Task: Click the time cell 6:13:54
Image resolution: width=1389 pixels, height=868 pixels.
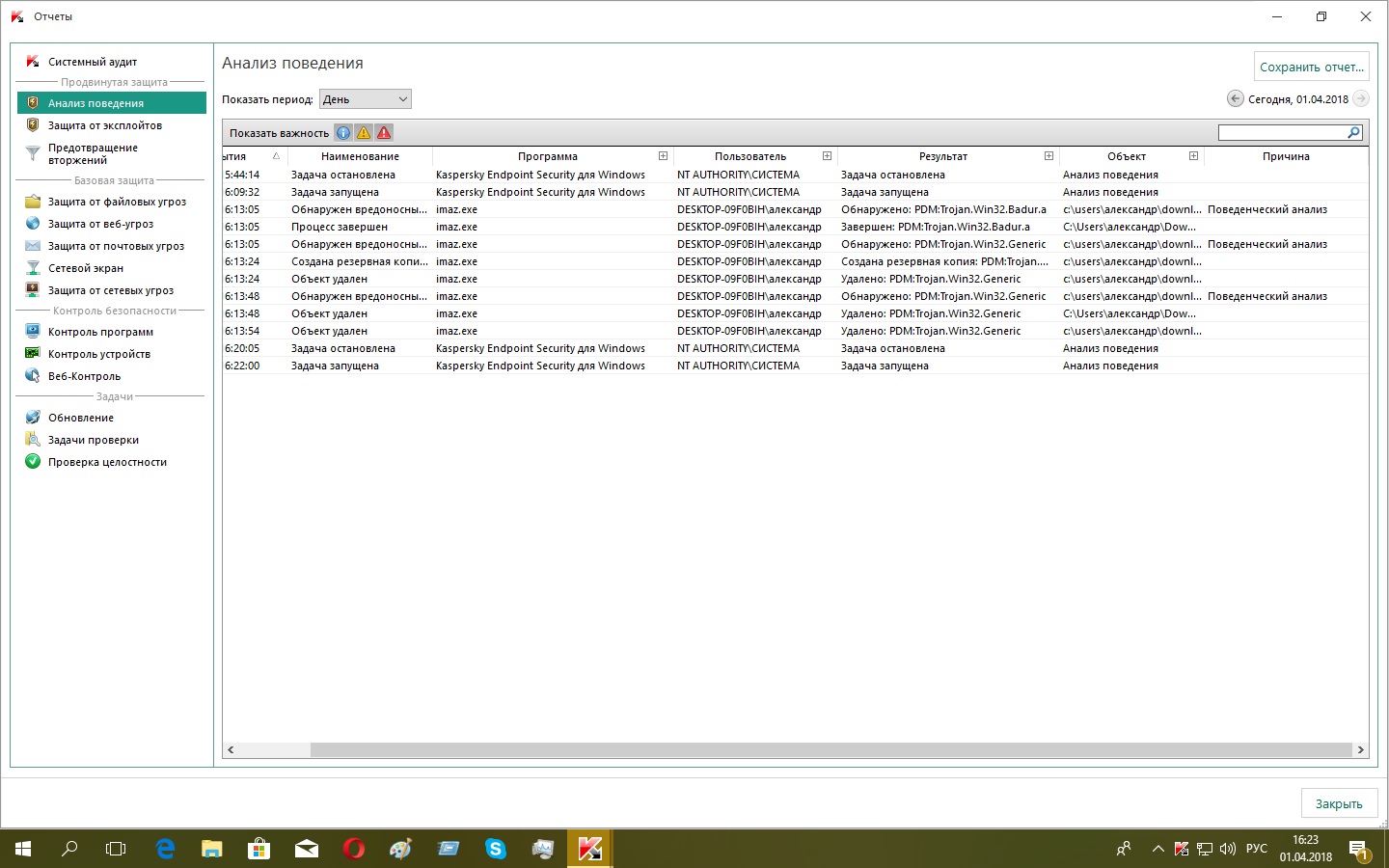Action: (x=242, y=331)
